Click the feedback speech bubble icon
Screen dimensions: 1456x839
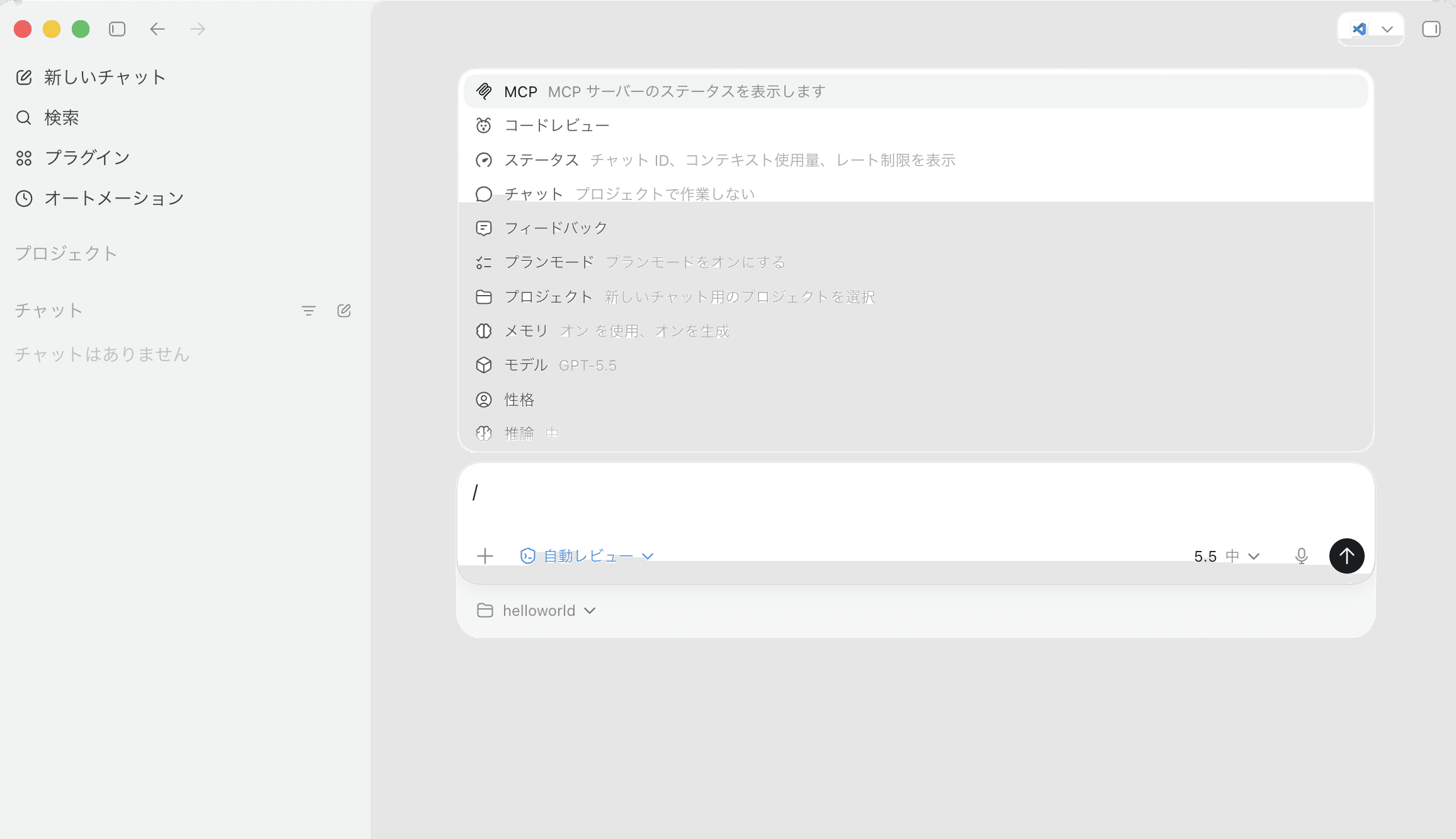(484, 228)
